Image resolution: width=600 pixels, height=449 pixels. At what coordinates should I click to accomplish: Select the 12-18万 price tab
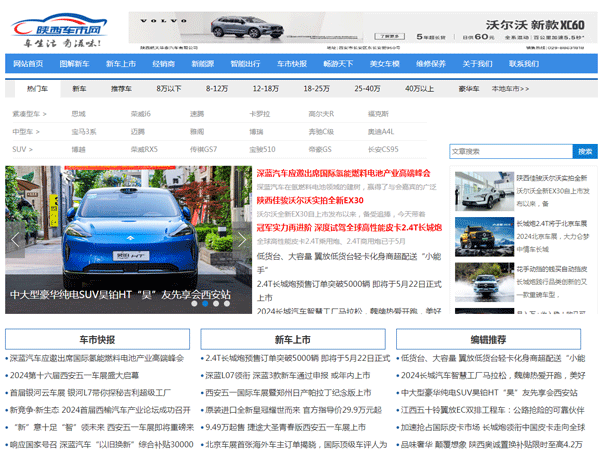[266, 89]
